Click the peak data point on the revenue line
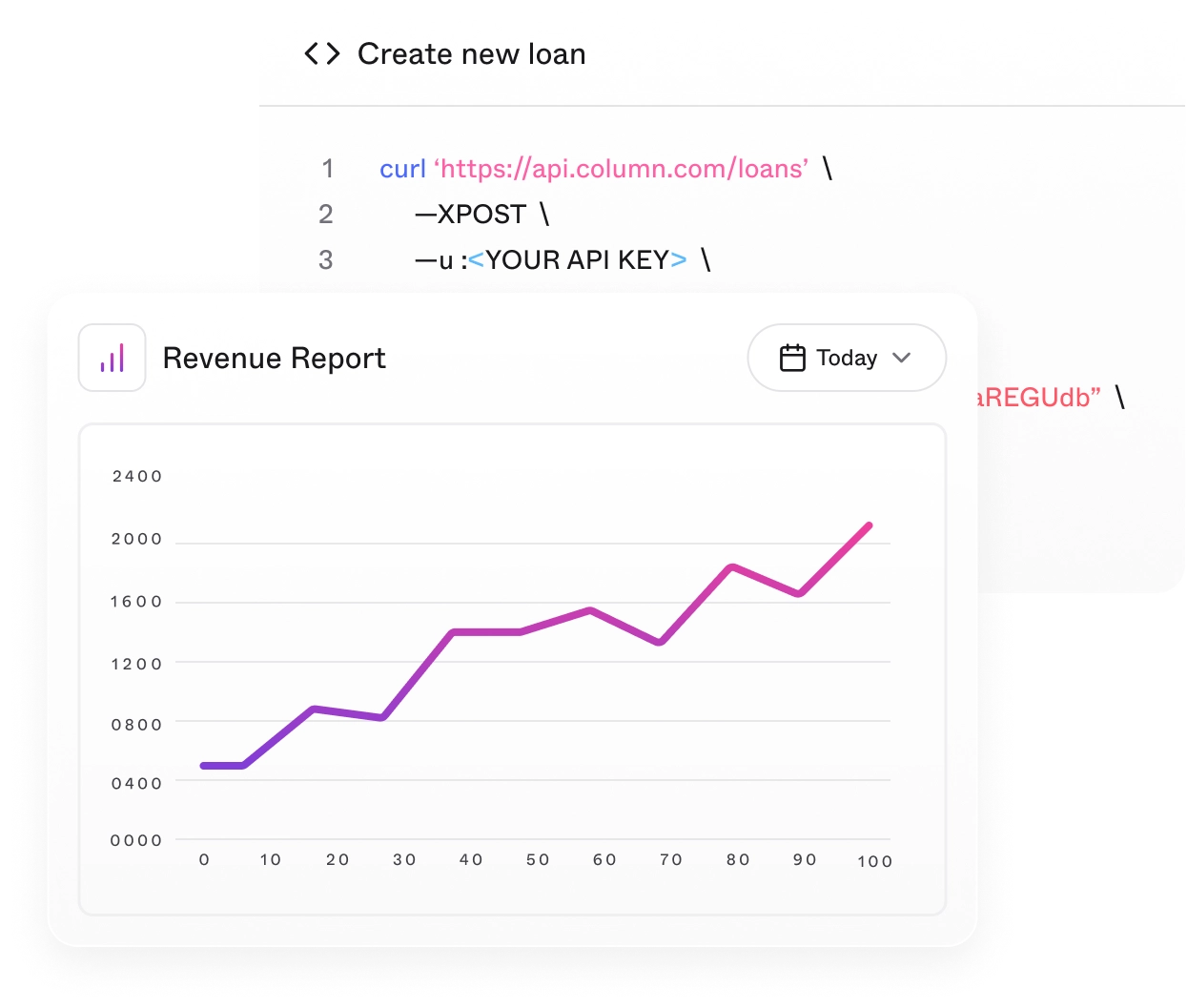 pyautogui.click(x=869, y=525)
